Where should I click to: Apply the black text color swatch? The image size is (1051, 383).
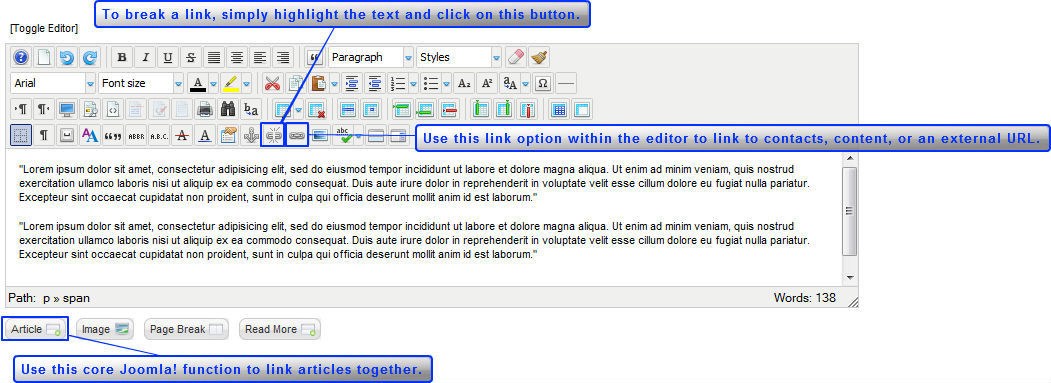[x=198, y=83]
